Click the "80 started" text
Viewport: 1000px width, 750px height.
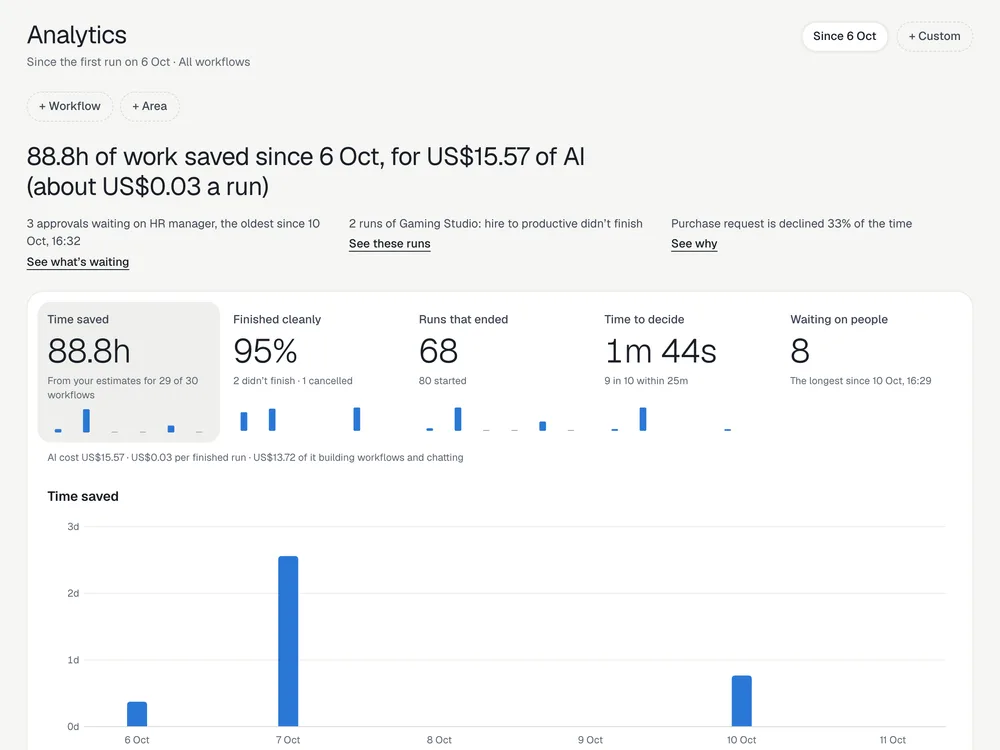[x=443, y=381]
